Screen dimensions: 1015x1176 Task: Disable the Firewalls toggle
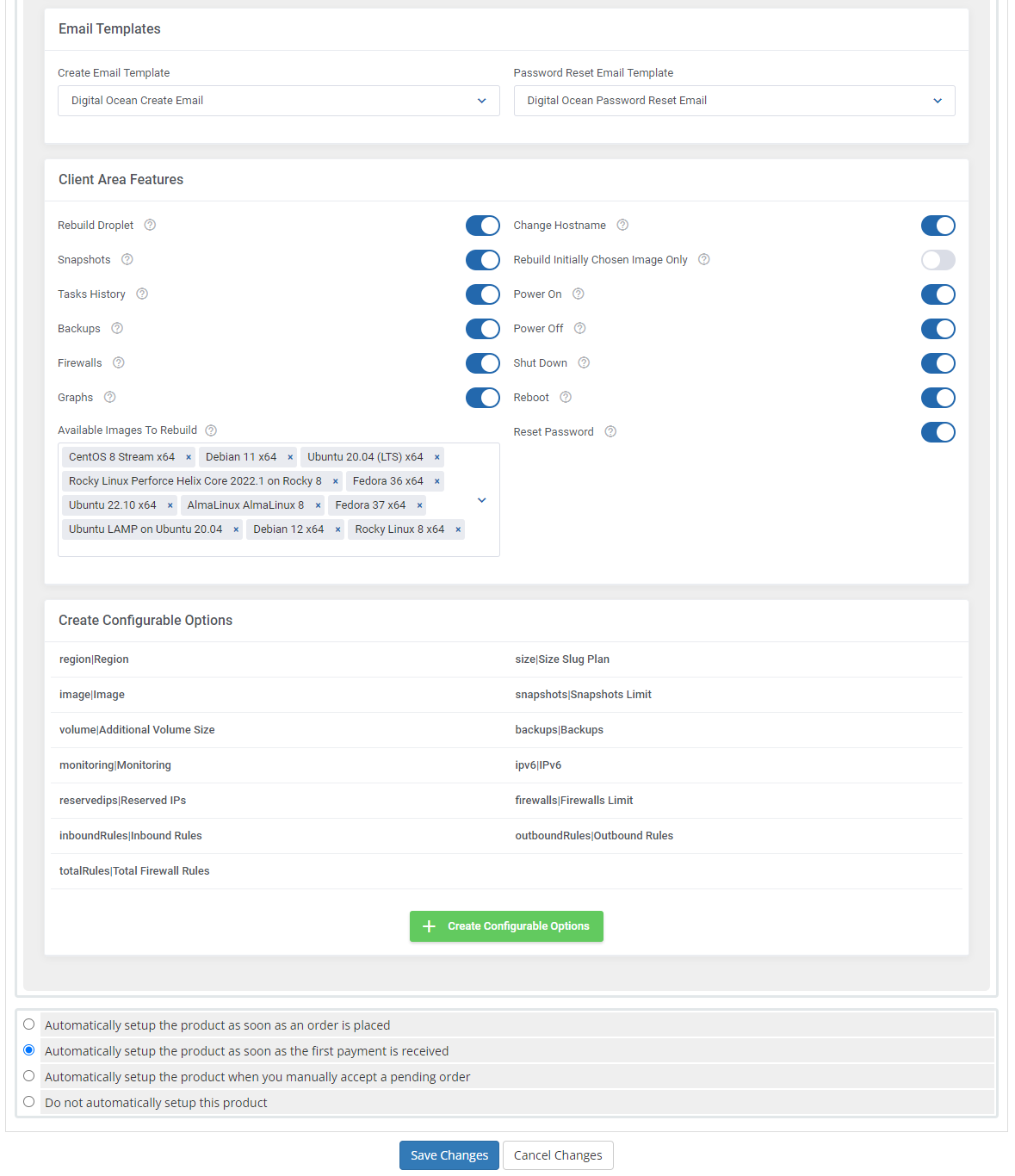pos(482,362)
